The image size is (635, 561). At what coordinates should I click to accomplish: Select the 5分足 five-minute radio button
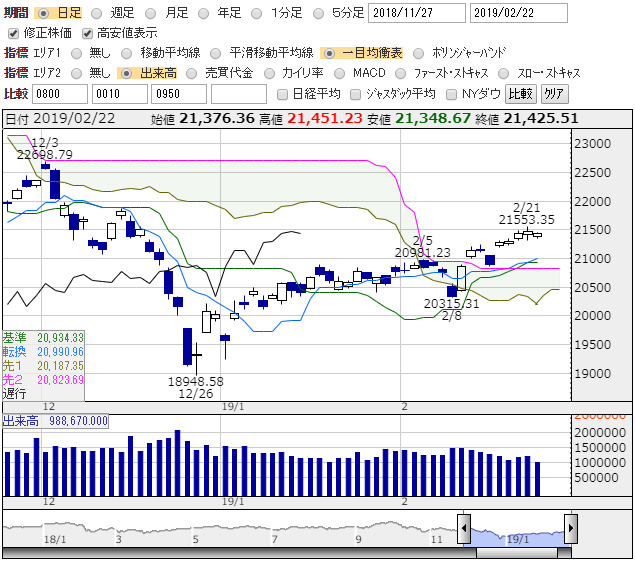point(319,13)
